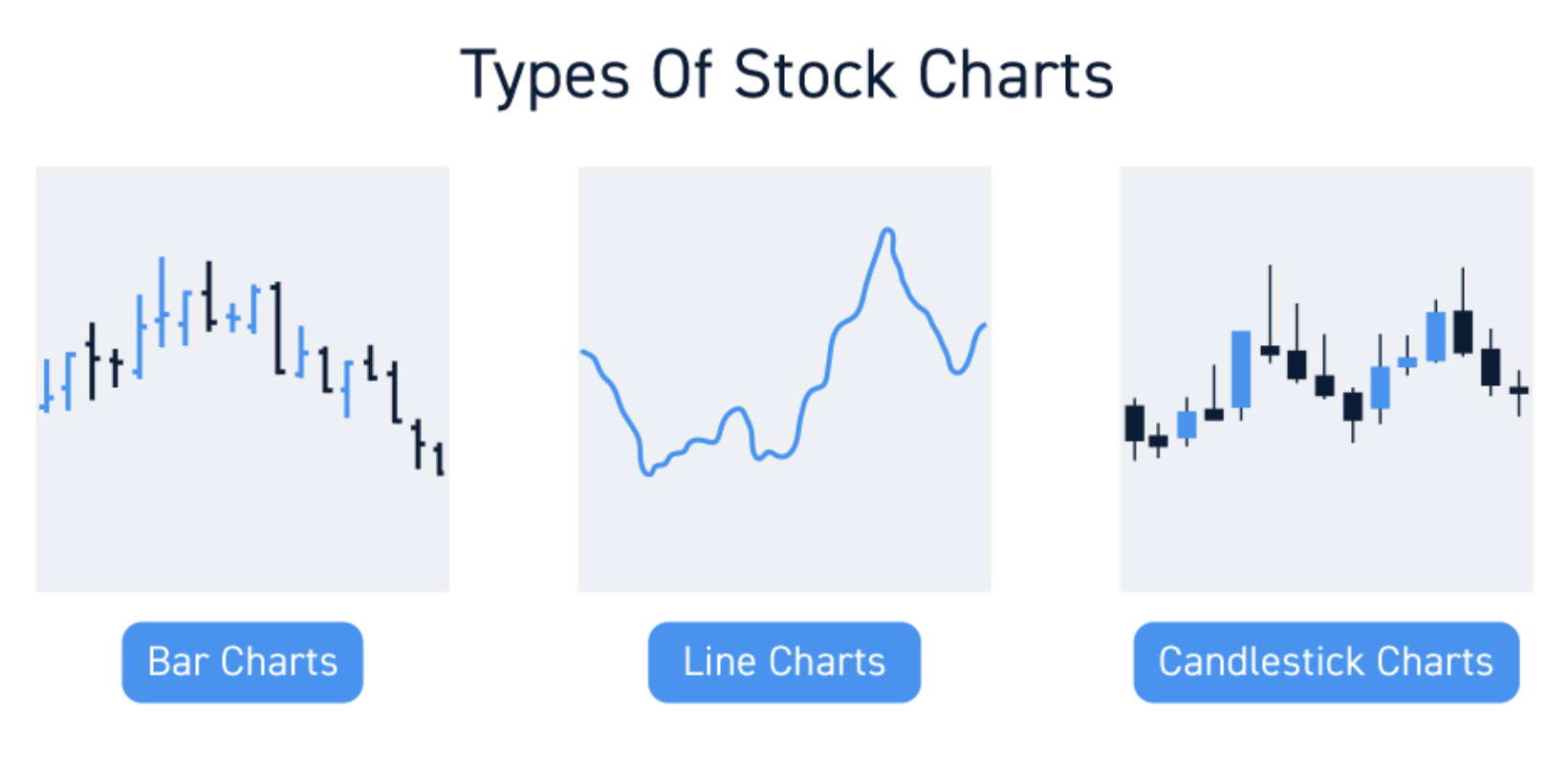Click the rightmost bar in the bar chart
Screen dimensions: 1568x757
[439, 459]
